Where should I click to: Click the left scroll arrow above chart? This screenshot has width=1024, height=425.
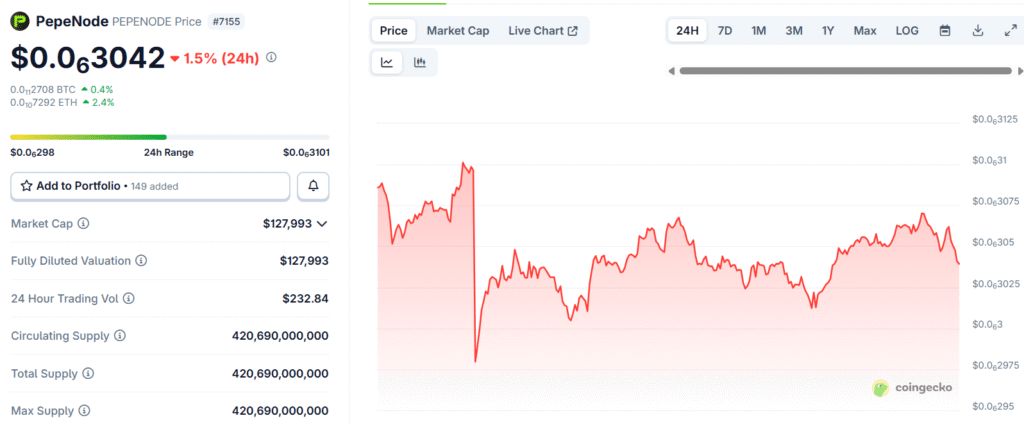tap(671, 71)
